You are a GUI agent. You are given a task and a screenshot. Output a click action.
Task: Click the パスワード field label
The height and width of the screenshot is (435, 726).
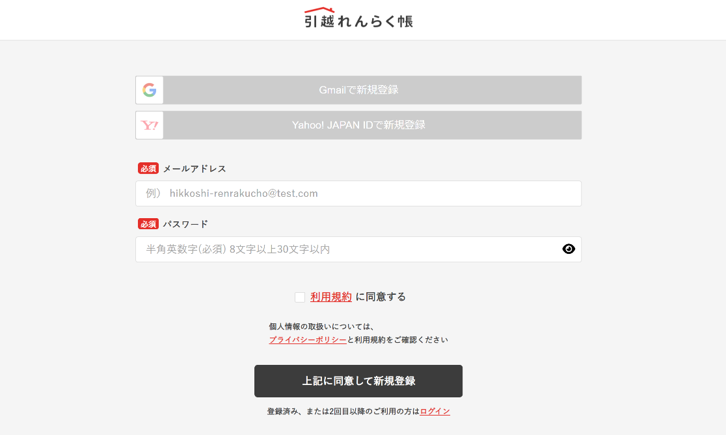click(x=185, y=224)
